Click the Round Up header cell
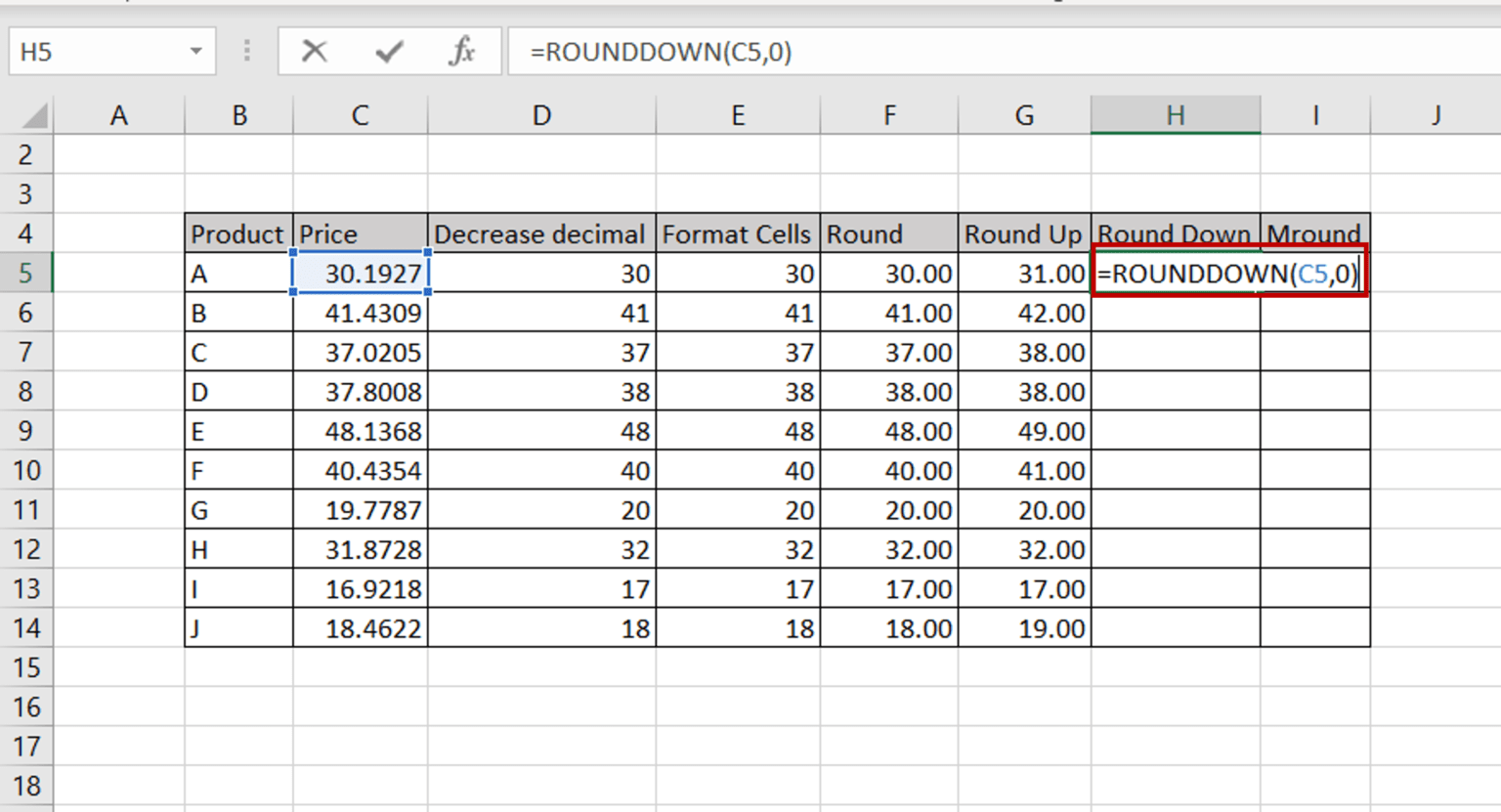Screen dimensions: 1501x812 1023,234
